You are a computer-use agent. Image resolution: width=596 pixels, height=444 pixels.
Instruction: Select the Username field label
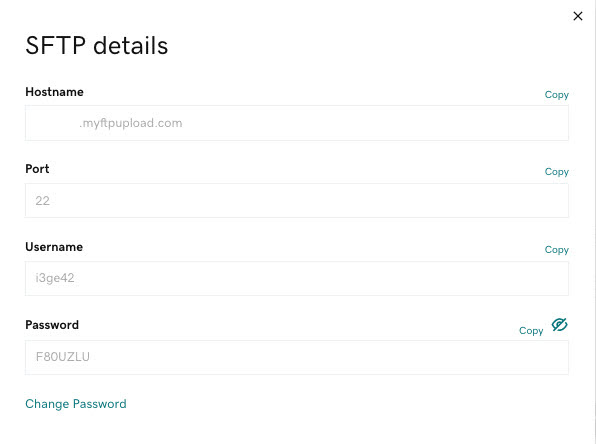pyautogui.click(x=54, y=247)
